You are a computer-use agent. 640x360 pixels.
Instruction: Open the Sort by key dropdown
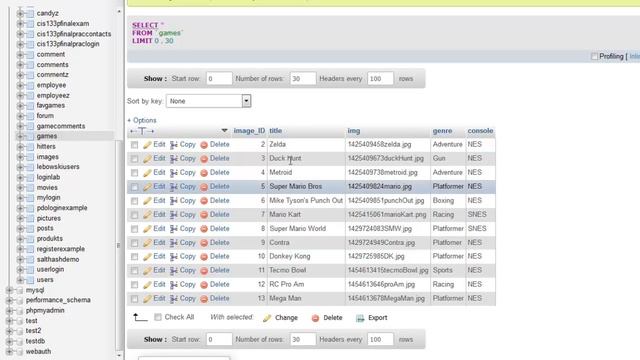pyautogui.click(x=208, y=101)
